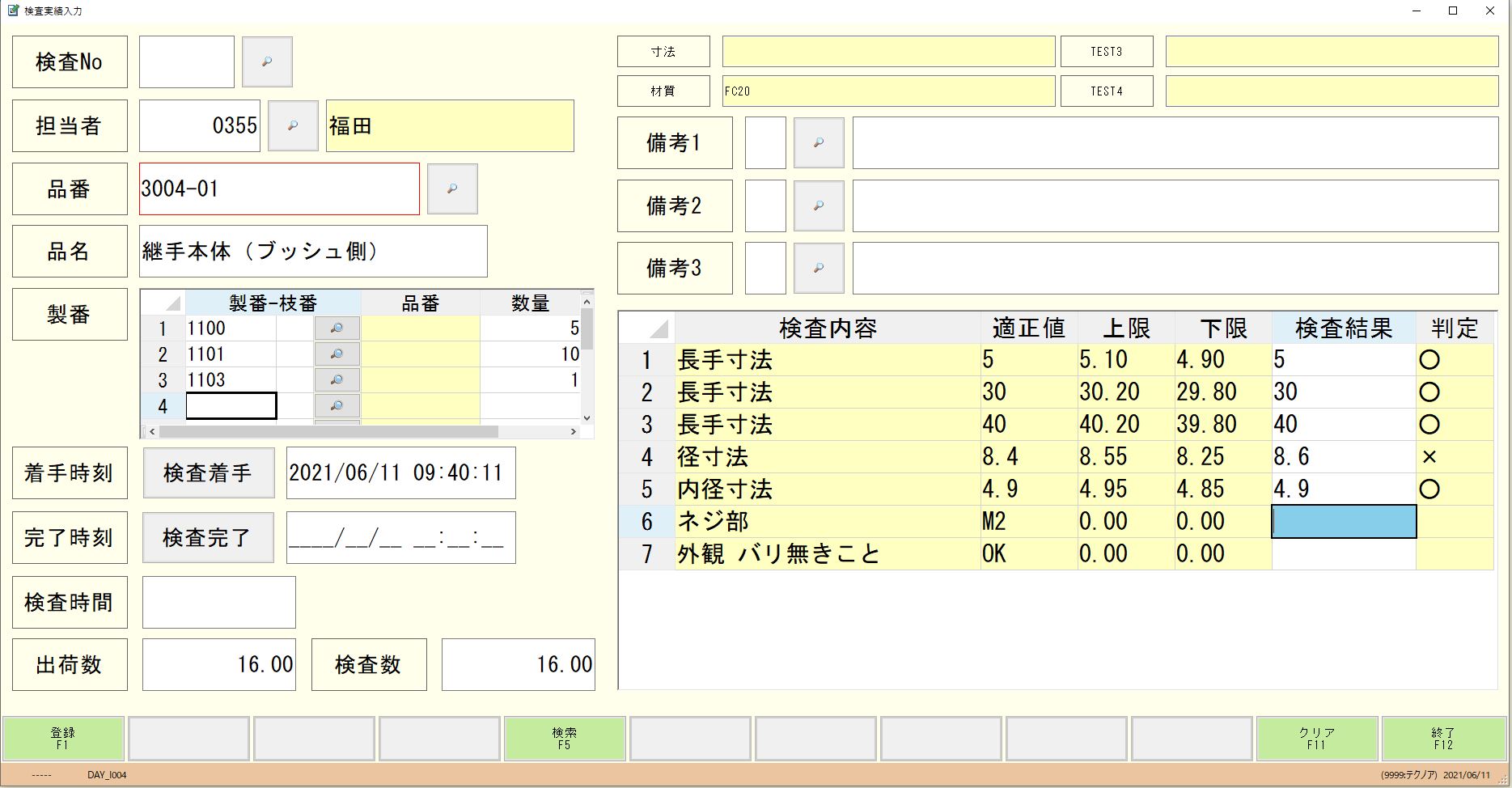Click right arrow of 製番 horizontal scrollbar
The height and width of the screenshot is (788, 1512).
coord(574,432)
